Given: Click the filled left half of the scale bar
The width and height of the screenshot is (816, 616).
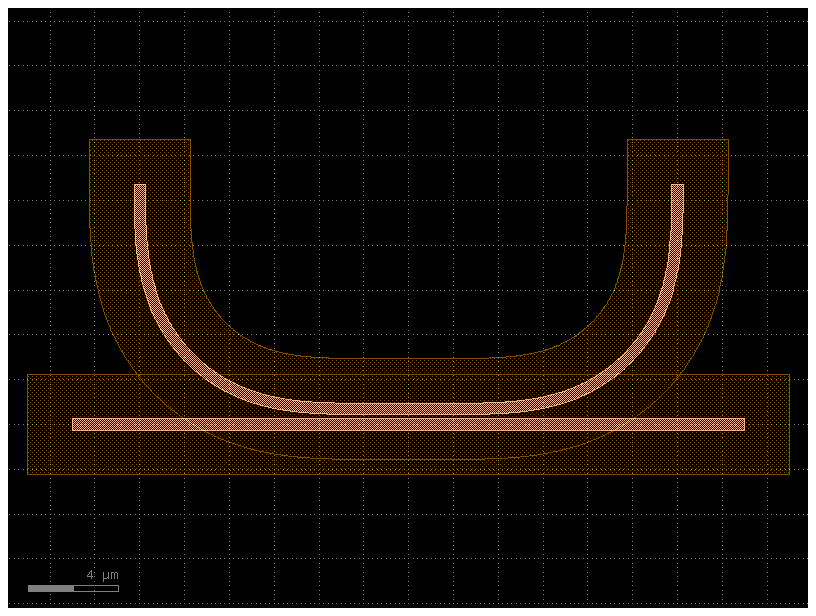Looking at the screenshot, I should pyautogui.click(x=50, y=588).
